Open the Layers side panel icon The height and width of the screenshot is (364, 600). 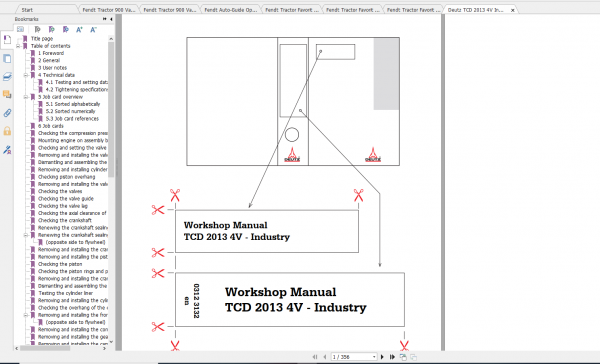pos(7,77)
